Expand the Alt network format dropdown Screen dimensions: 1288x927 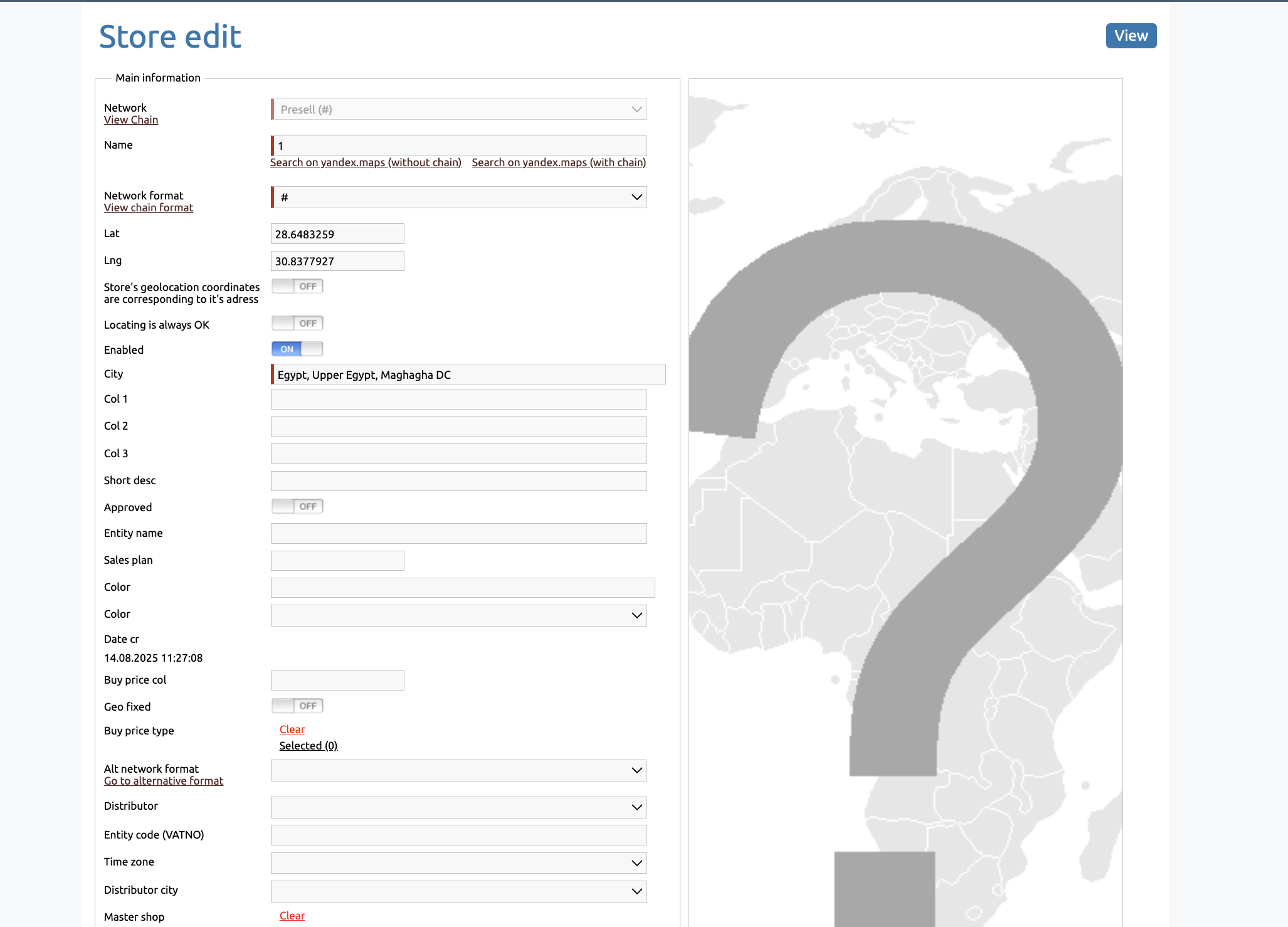(x=459, y=770)
